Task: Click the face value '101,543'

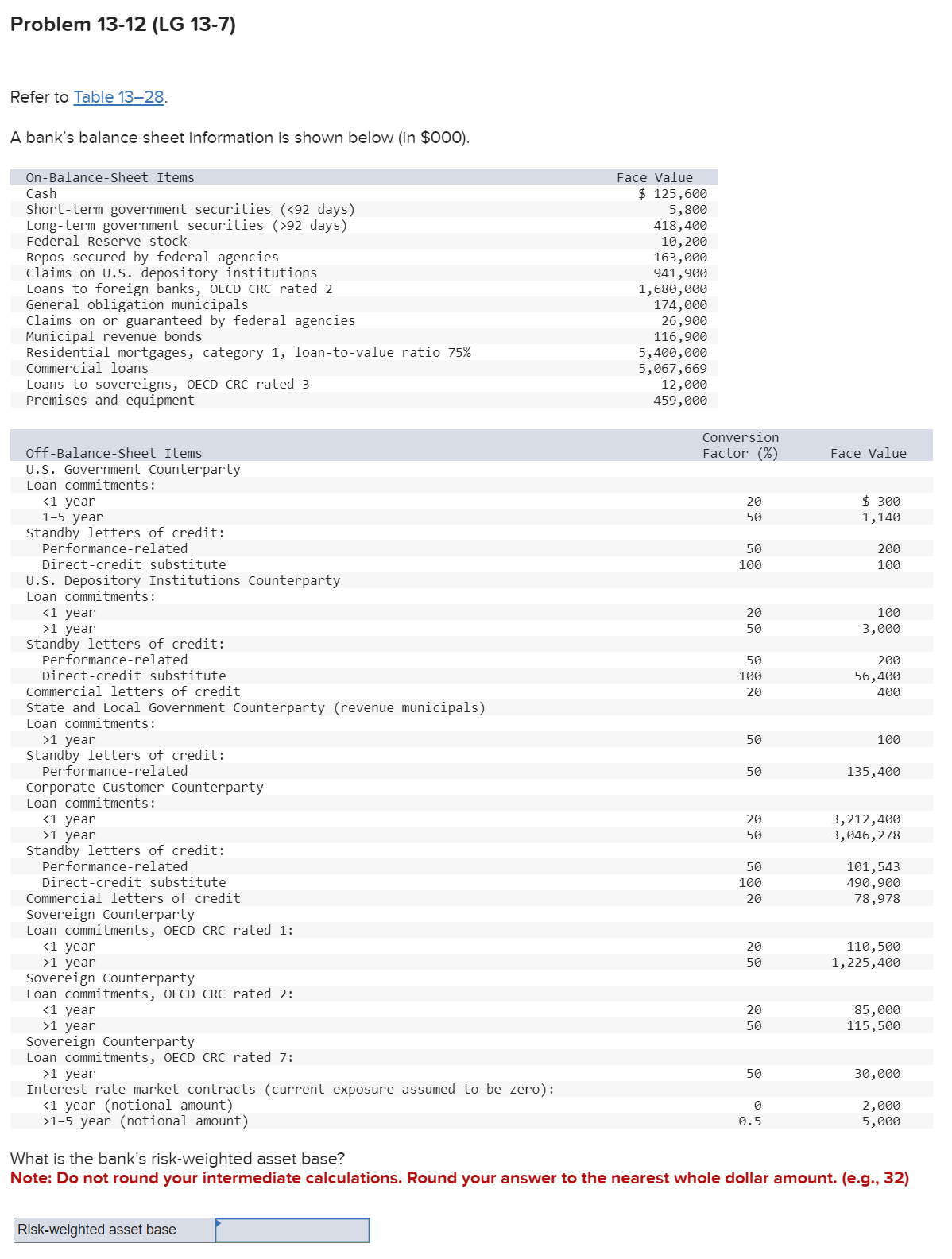Action: pyautogui.click(x=873, y=867)
